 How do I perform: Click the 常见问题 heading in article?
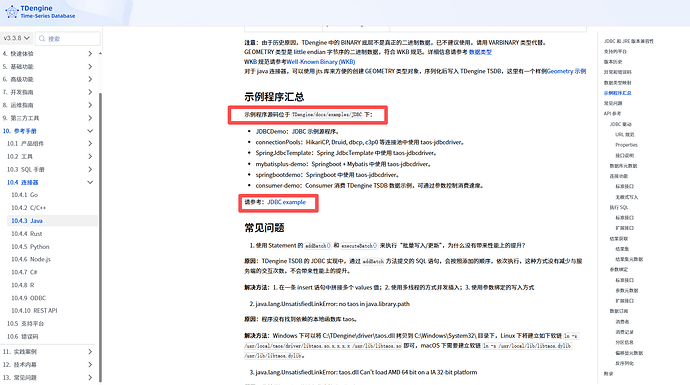(x=264, y=228)
